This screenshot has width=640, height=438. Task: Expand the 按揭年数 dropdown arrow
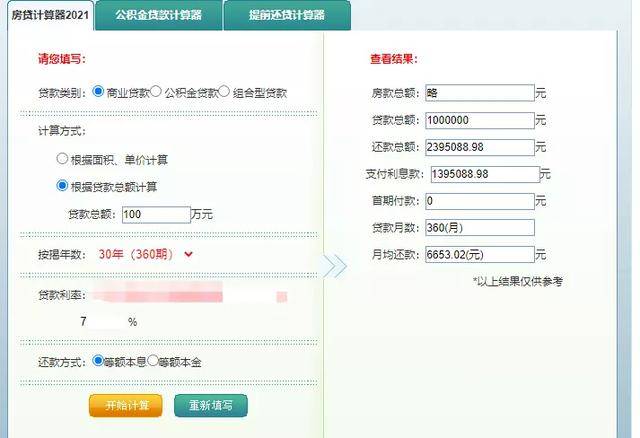tap(188, 255)
